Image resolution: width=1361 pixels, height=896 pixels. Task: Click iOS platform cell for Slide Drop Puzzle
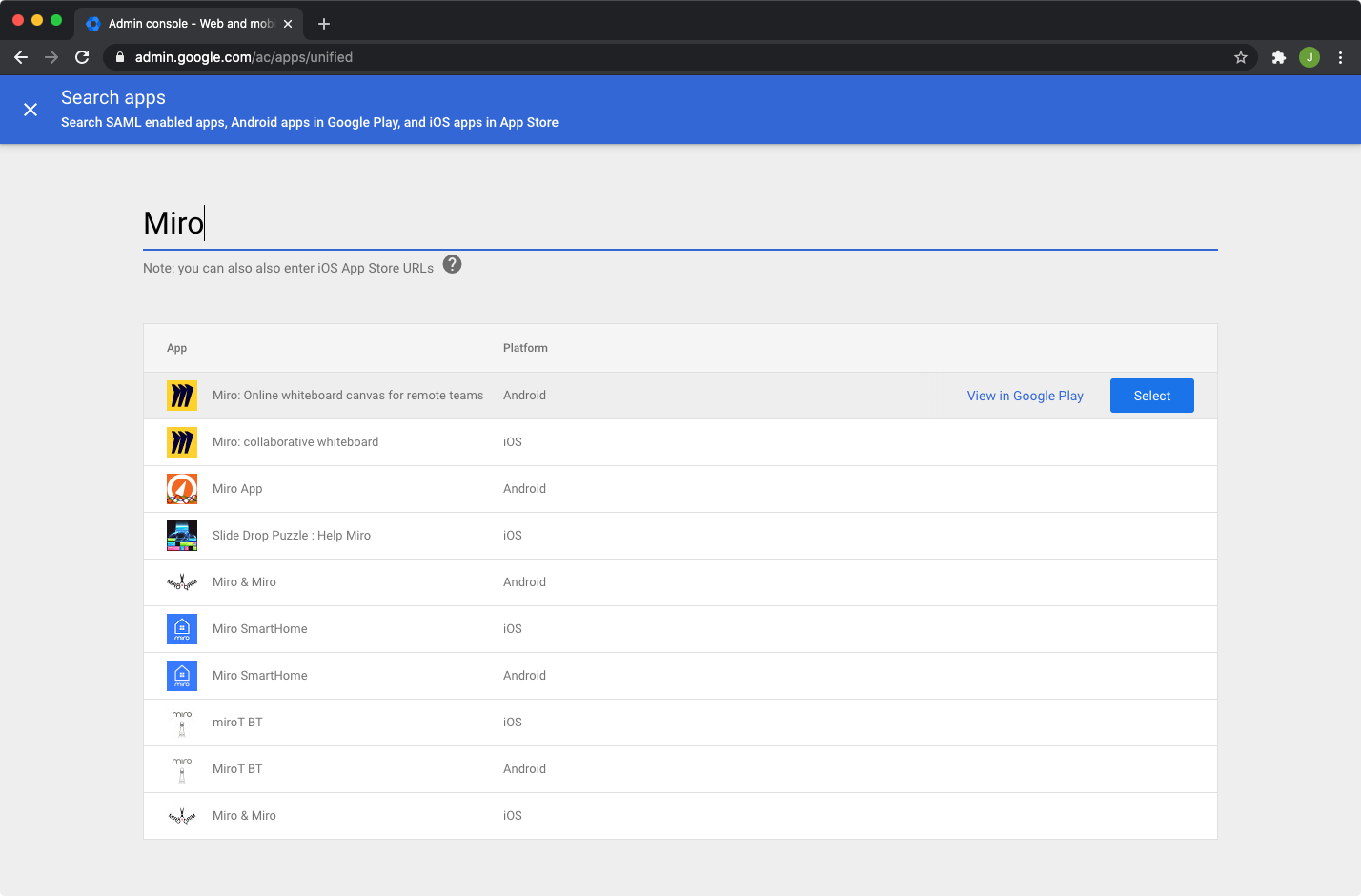tap(513, 536)
